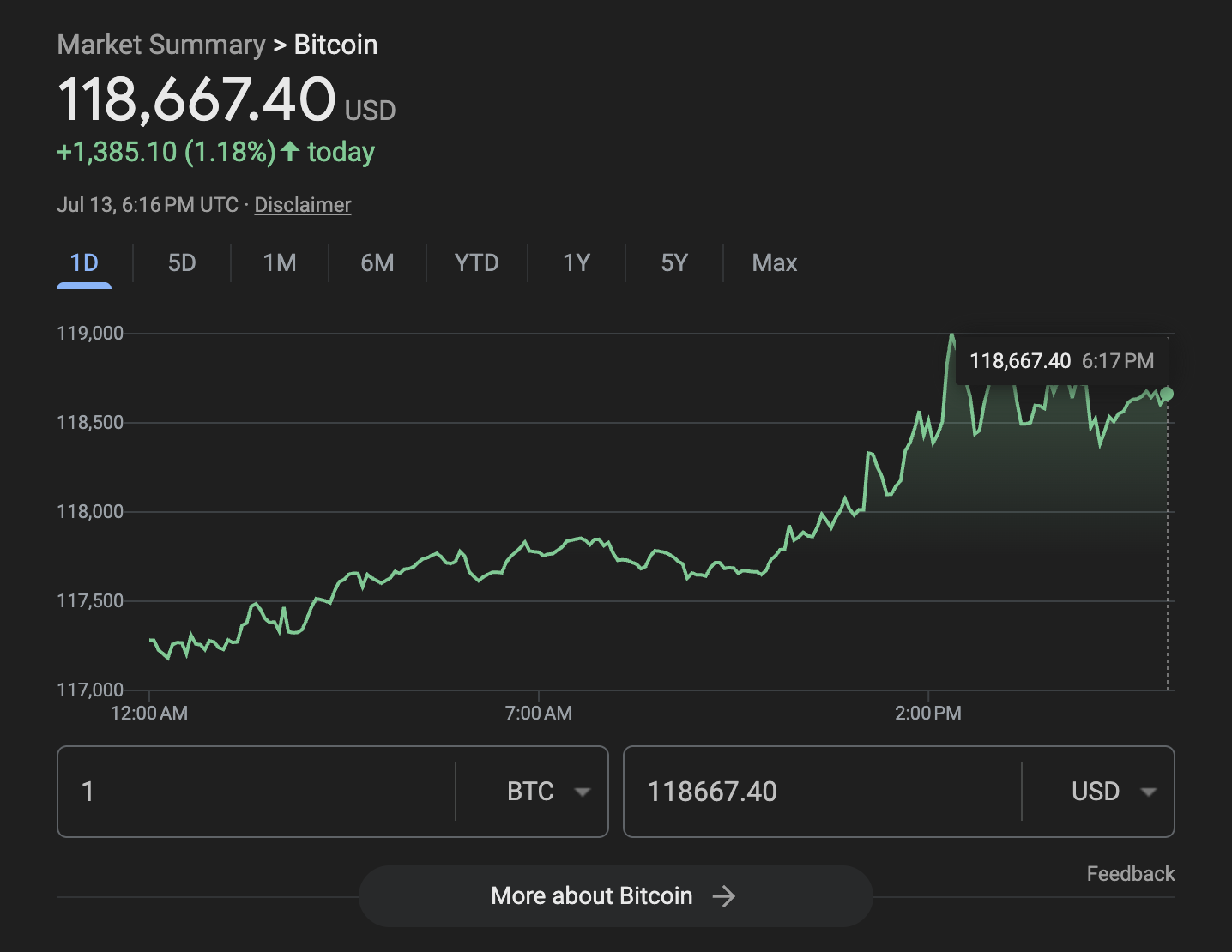Screen dimensions: 1232x952
Task: Click the 119,000 y-axis label
Action: (90, 334)
